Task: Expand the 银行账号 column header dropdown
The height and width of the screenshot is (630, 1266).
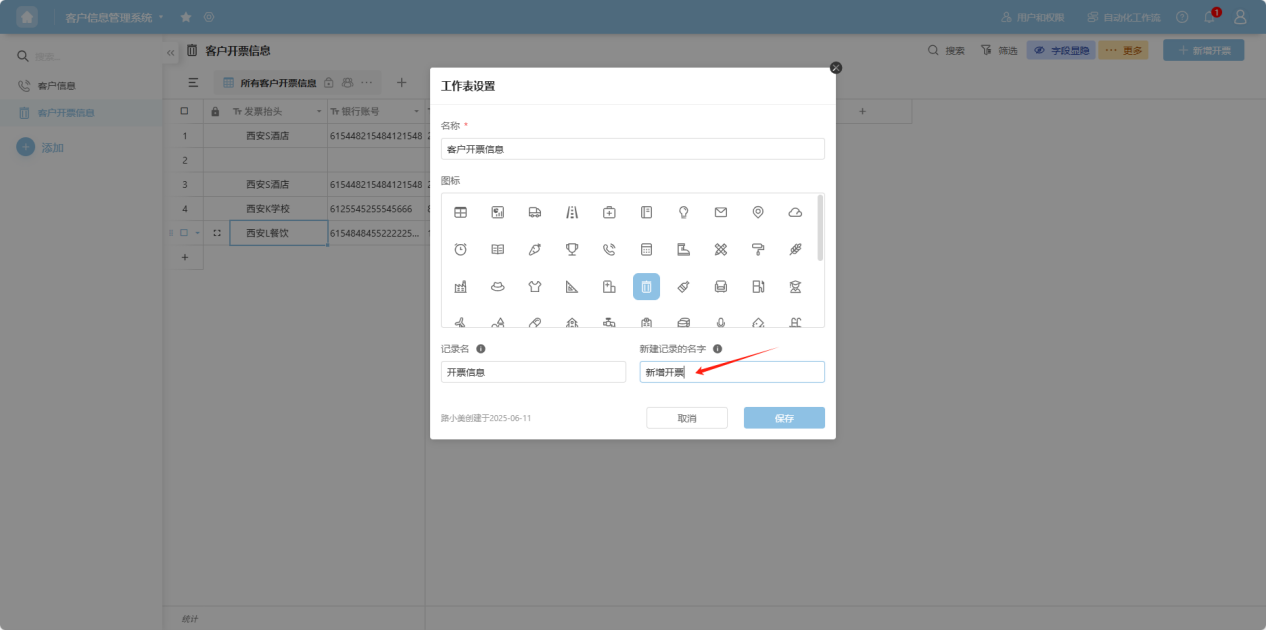Action: (417, 111)
